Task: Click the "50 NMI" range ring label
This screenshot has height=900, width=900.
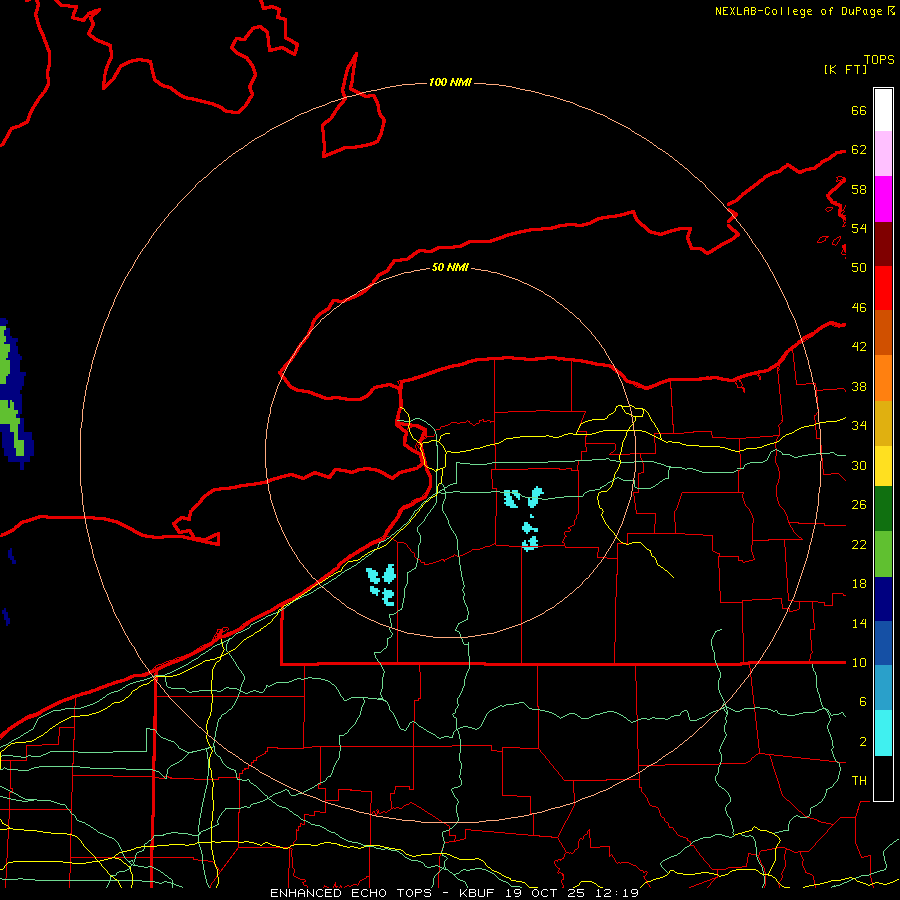Action: point(450,267)
